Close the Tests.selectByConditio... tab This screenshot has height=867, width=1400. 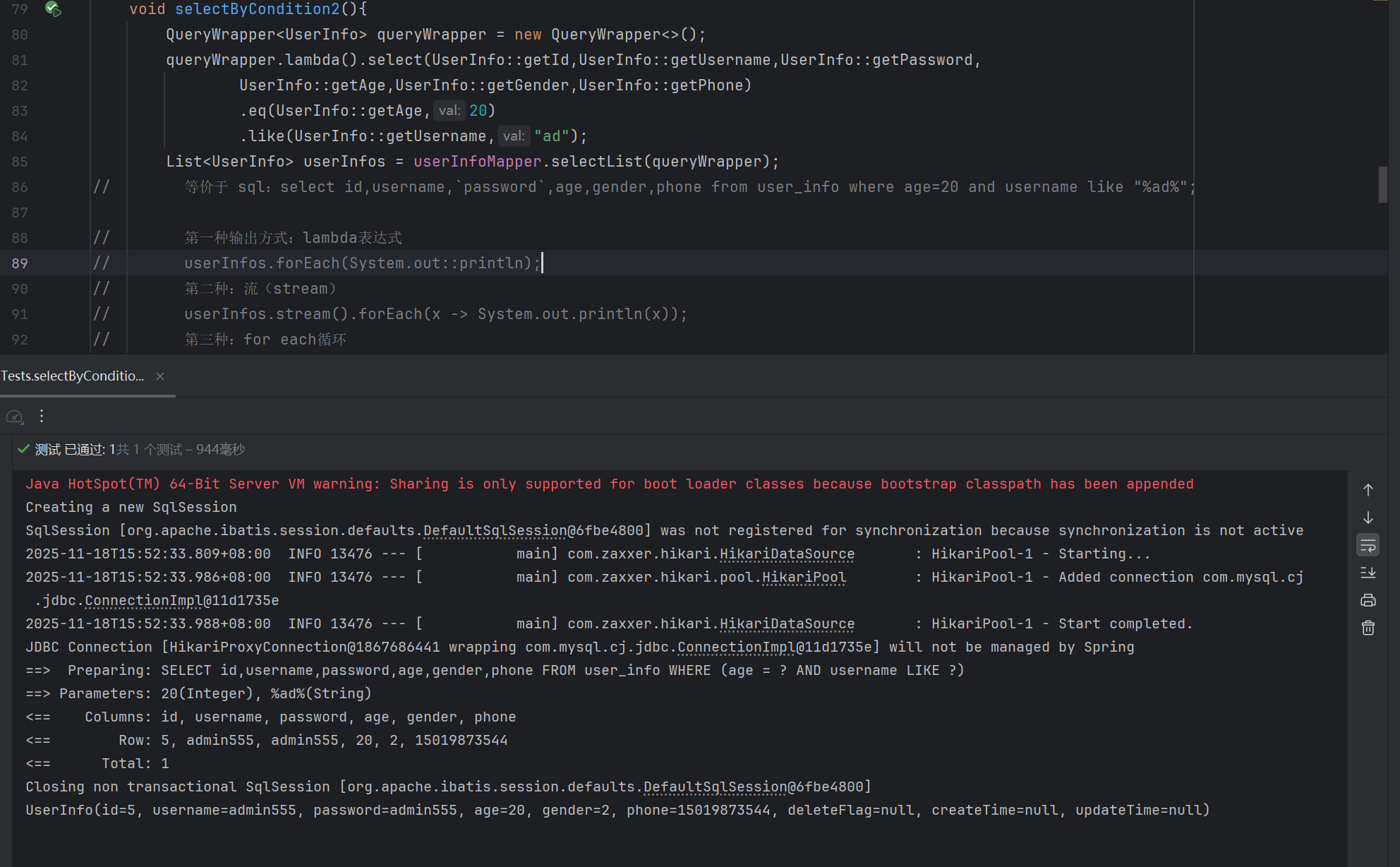[x=160, y=376]
